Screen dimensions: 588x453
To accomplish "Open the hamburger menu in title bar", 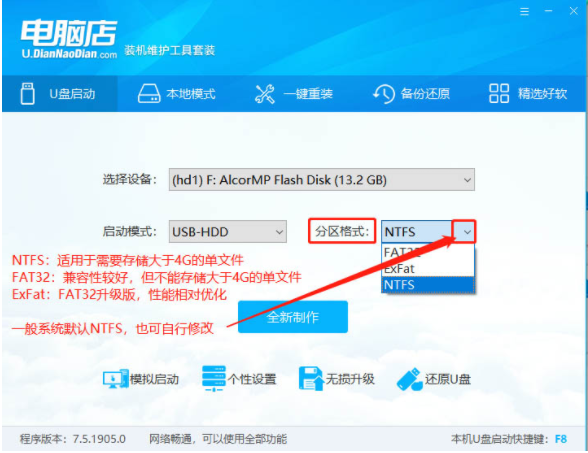I will pos(524,12).
